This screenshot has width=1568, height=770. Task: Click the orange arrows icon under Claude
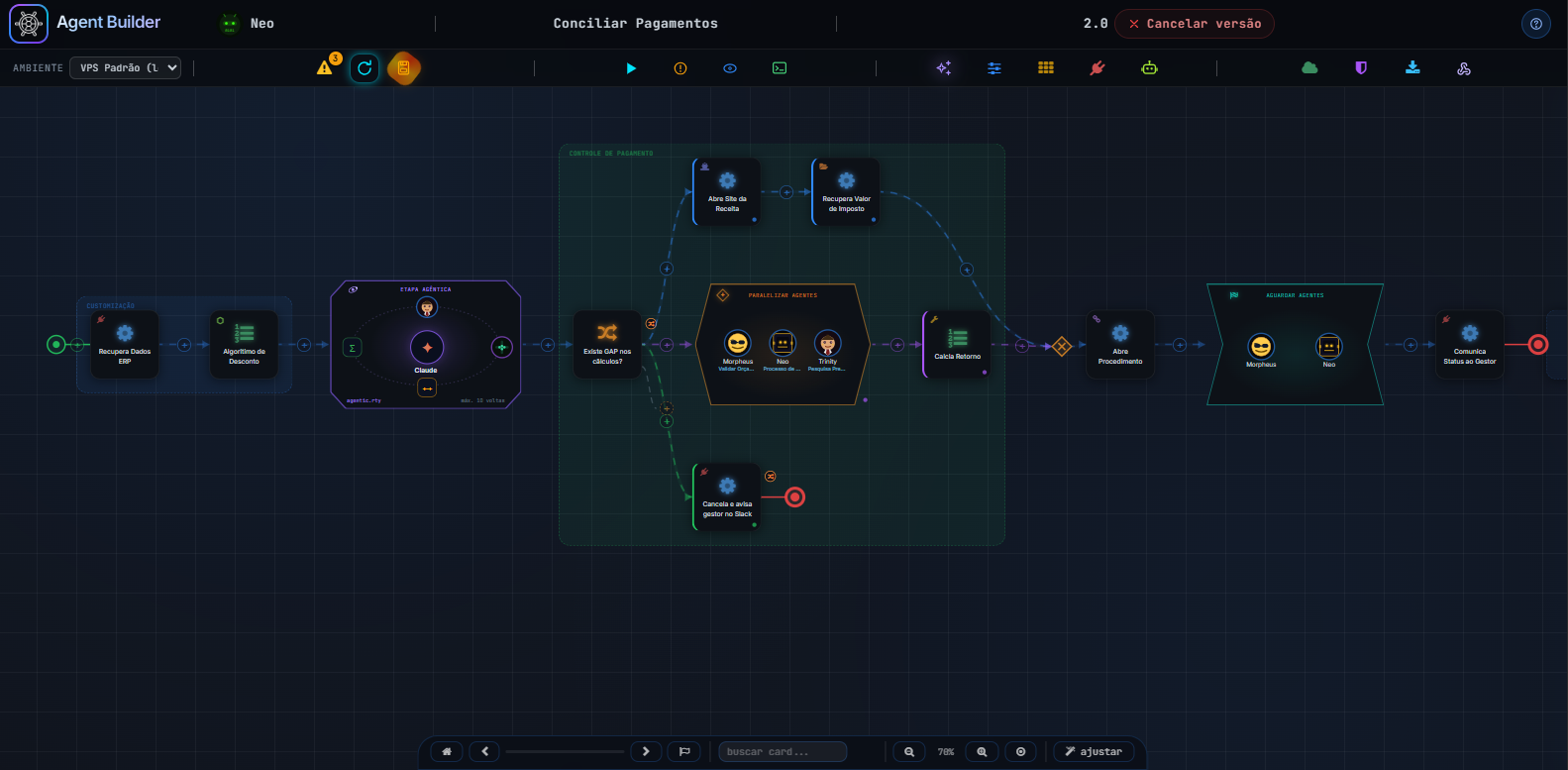(x=427, y=388)
